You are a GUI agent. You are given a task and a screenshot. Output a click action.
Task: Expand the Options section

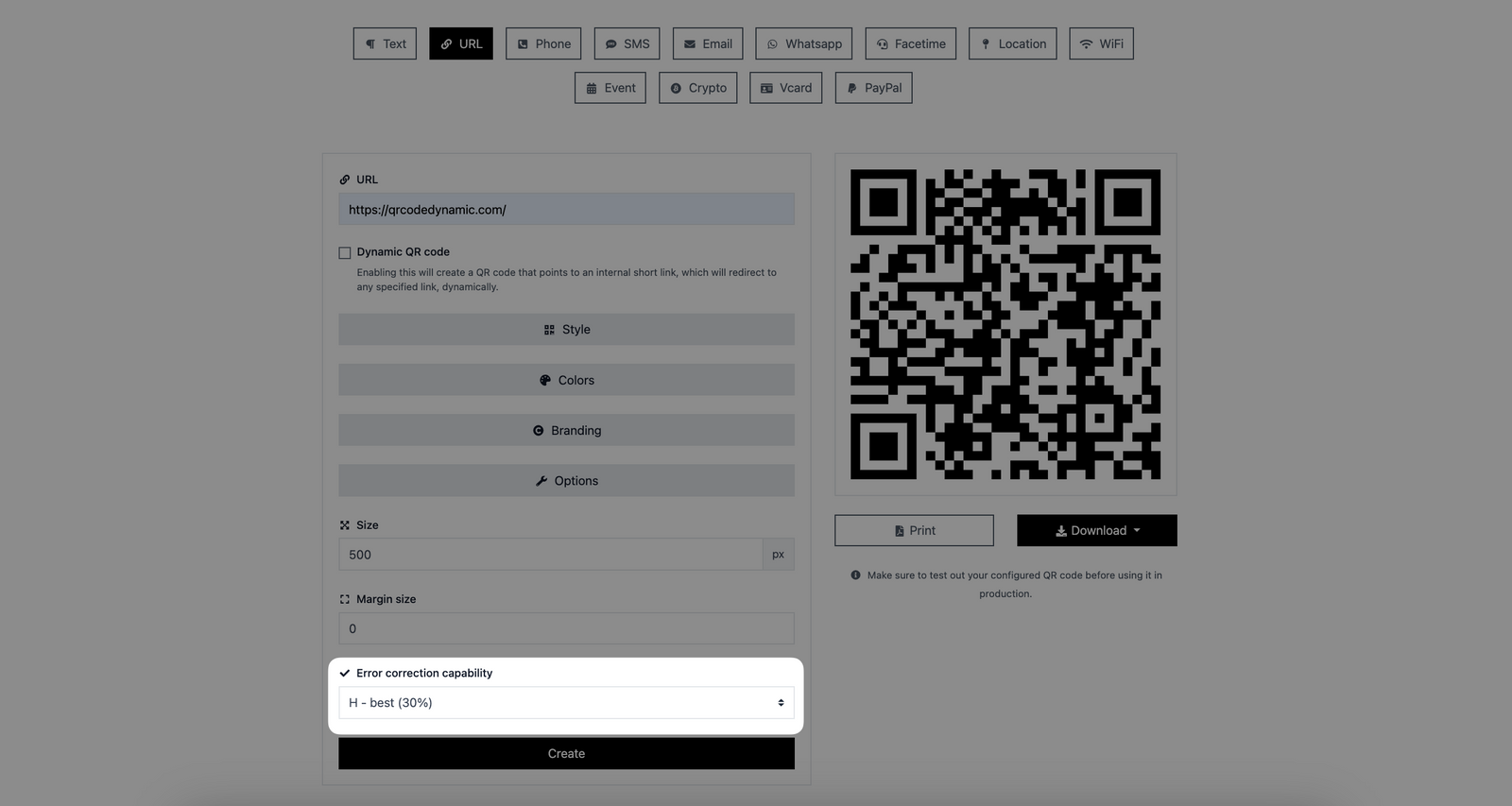[x=566, y=481]
